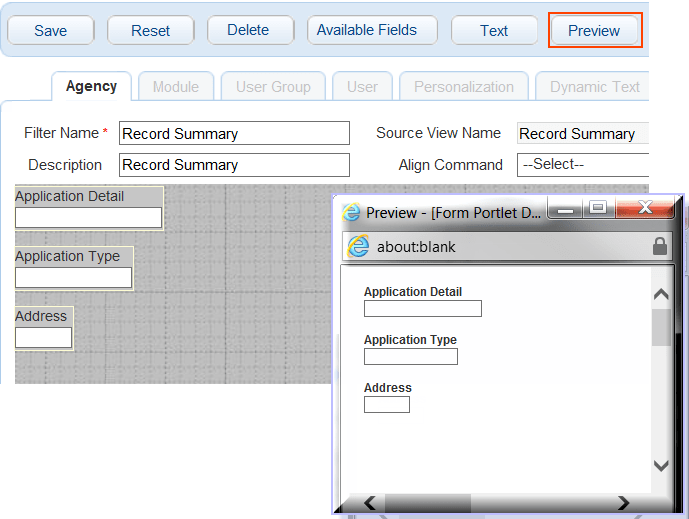689x519 pixels.
Task: Select the Module tab
Action: 175,87
